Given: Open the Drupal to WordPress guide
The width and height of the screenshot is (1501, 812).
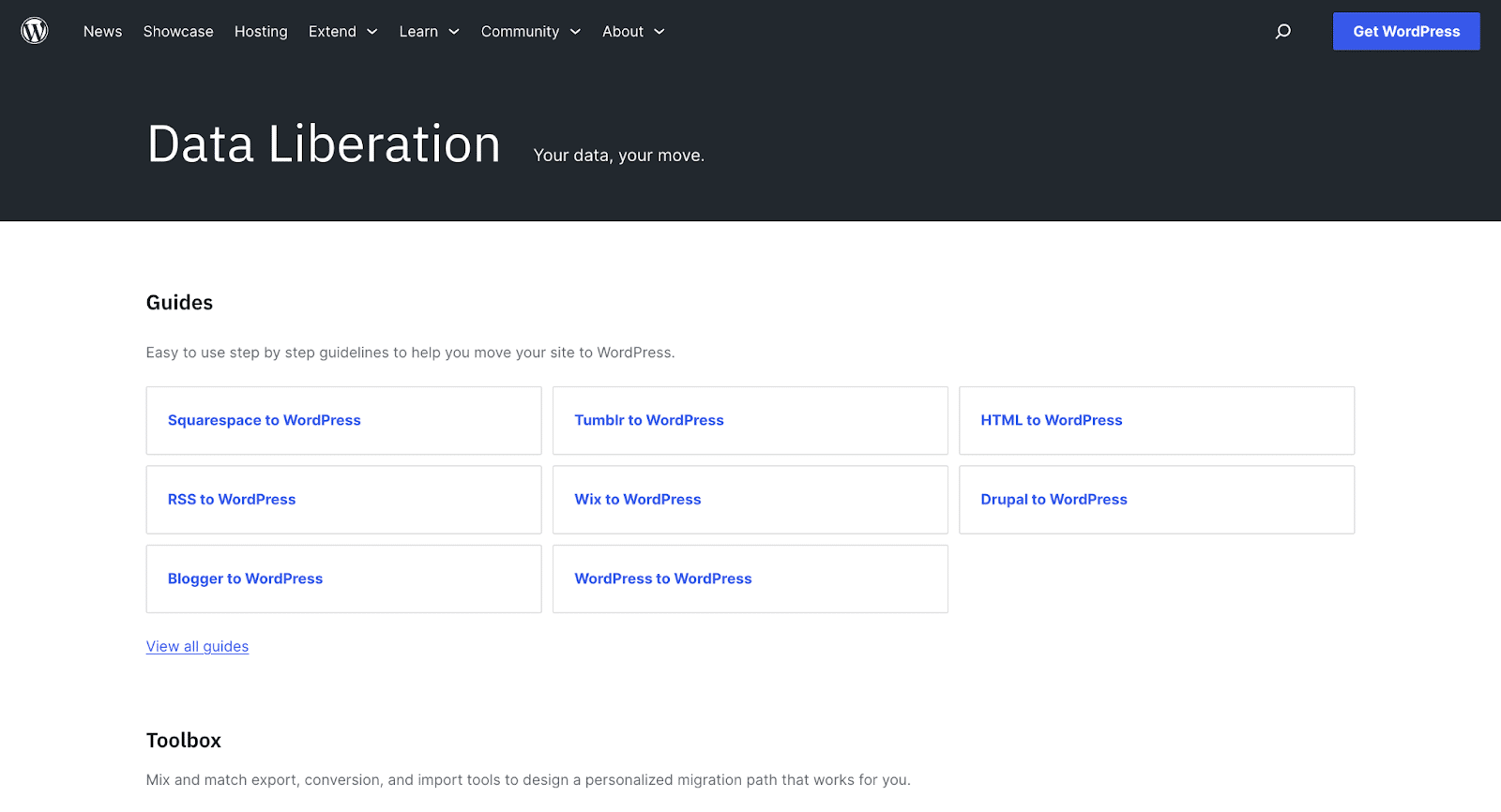Looking at the screenshot, I should coord(1157,500).
